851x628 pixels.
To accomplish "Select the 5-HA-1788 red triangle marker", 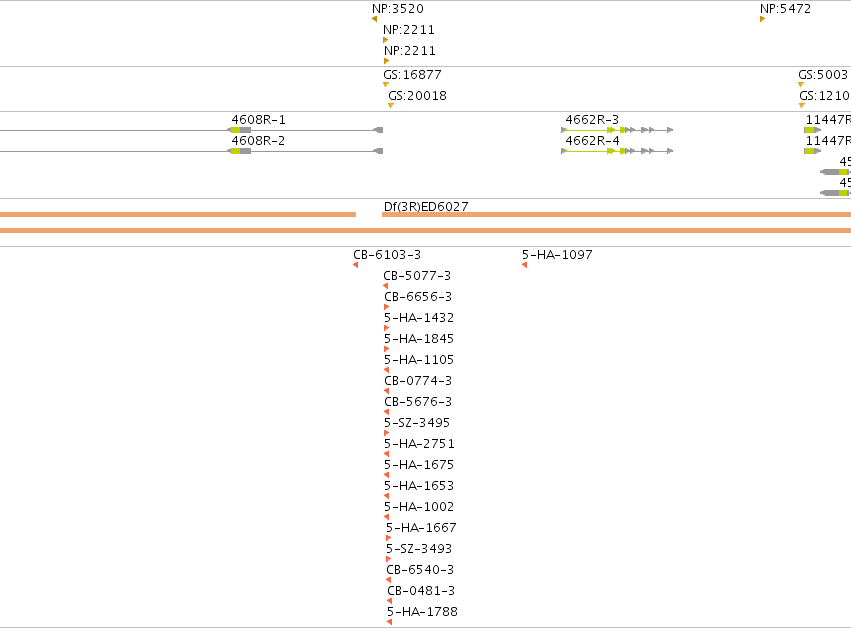I will [x=390, y=622].
